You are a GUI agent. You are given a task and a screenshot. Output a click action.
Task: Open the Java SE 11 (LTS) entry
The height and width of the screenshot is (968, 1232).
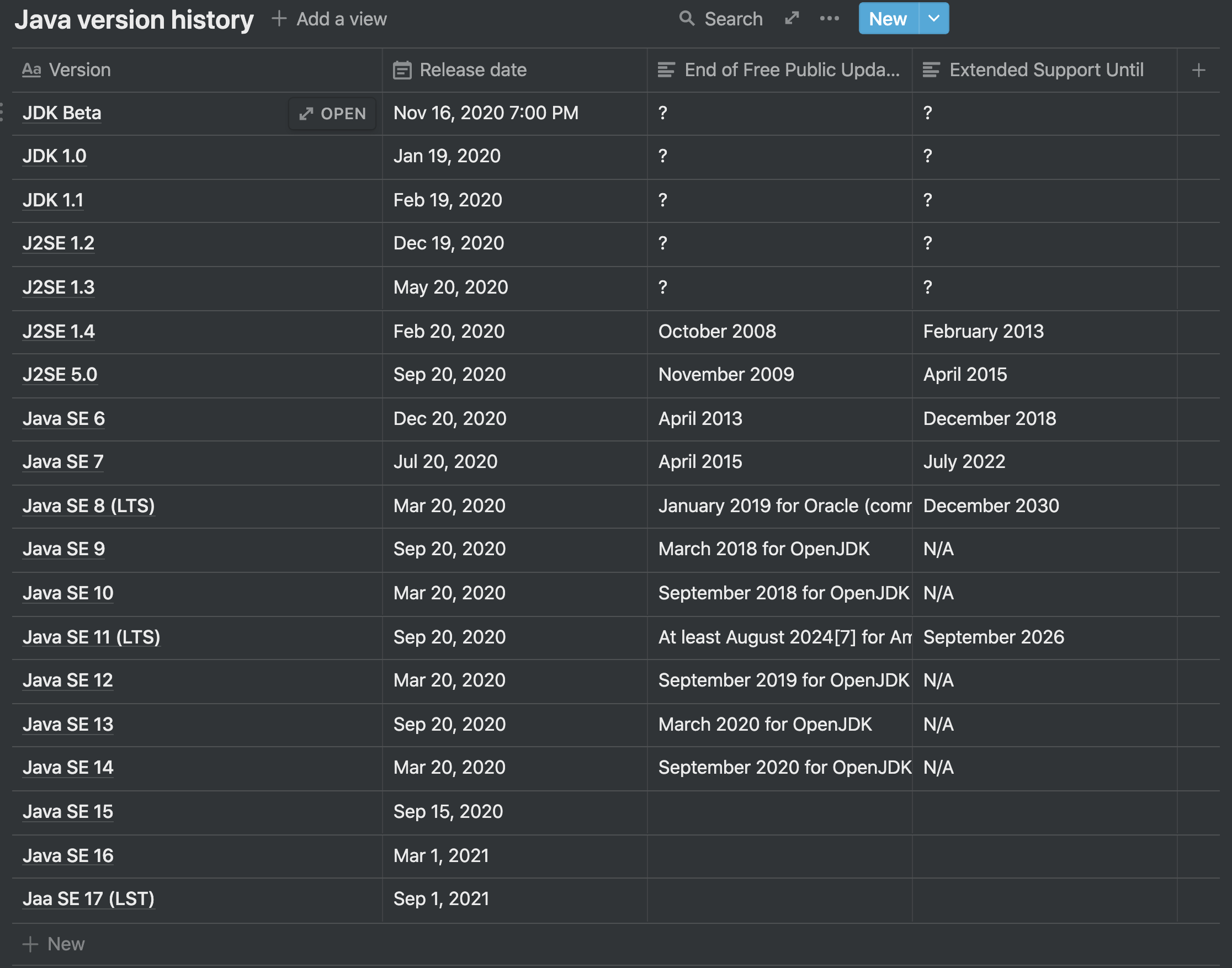(92, 637)
